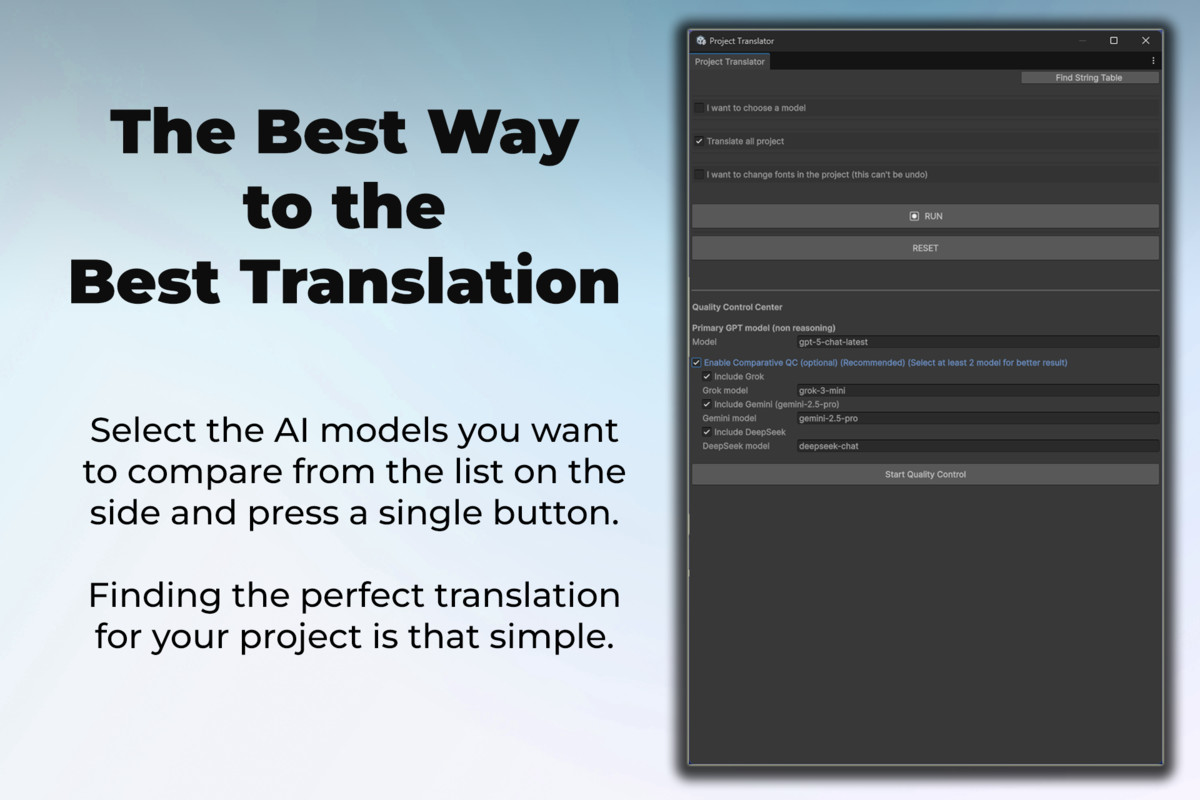The image size is (1200, 800).
Task: Click the blue 'Select at least 2 model' label
Action: tap(987, 362)
